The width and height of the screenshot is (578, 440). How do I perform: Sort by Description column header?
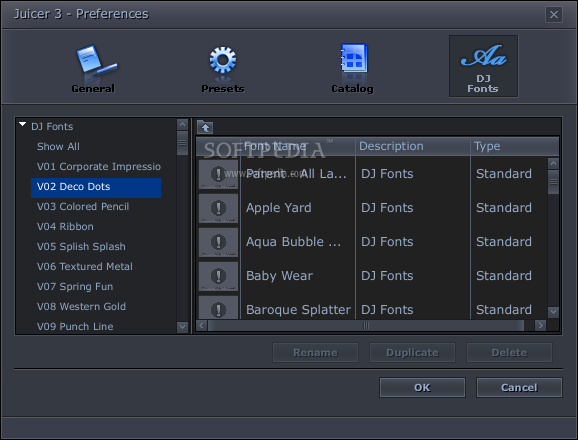pyautogui.click(x=413, y=146)
